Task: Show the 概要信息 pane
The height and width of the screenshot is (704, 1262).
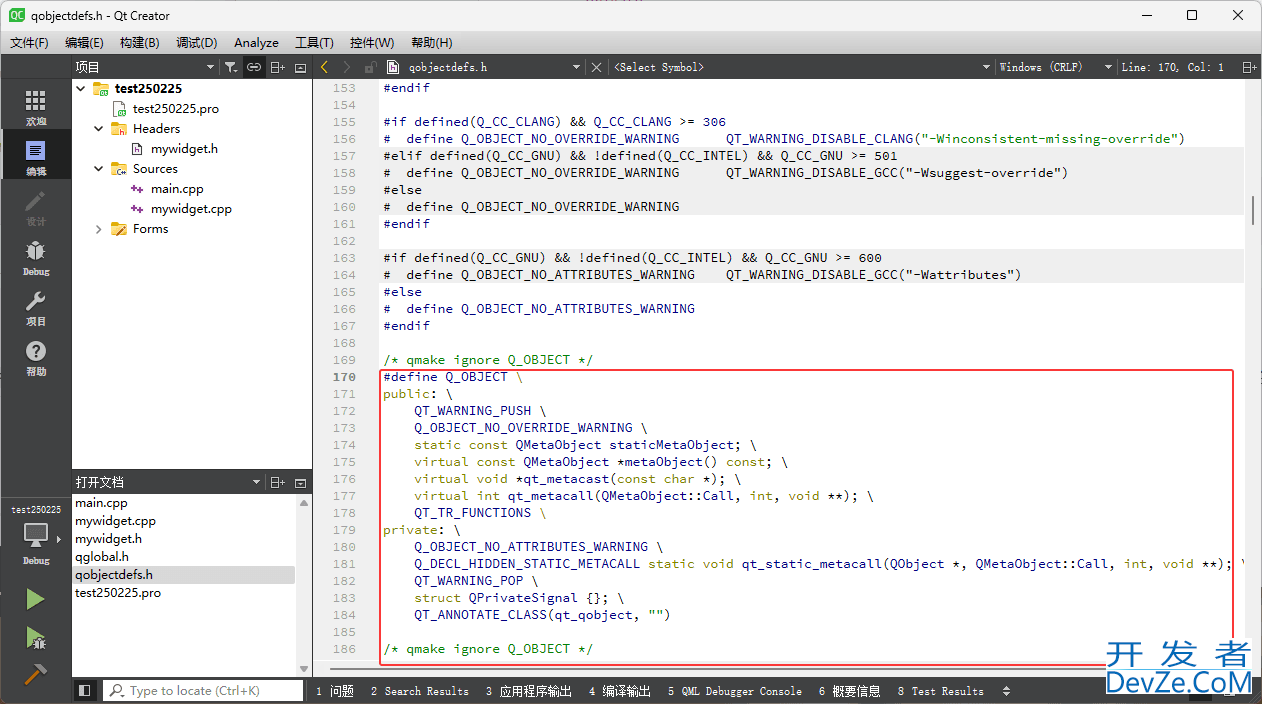Action: pyautogui.click(x=849, y=691)
